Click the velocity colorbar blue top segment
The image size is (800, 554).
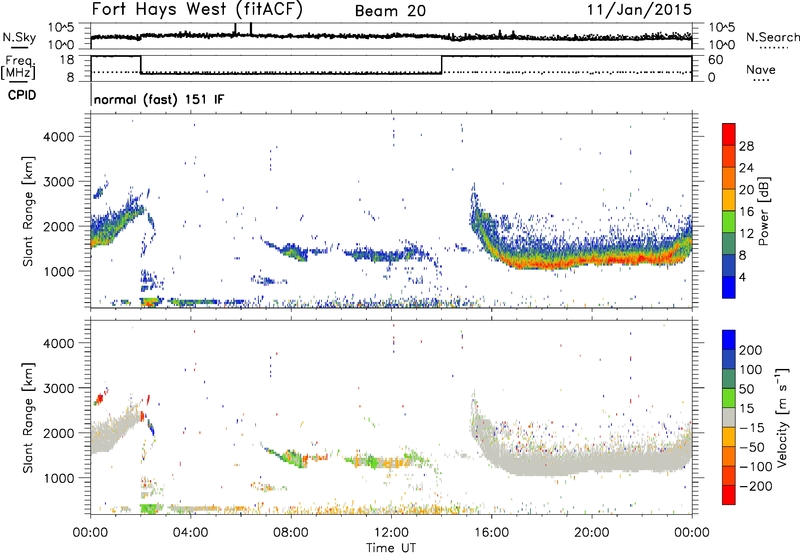[x=729, y=340]
